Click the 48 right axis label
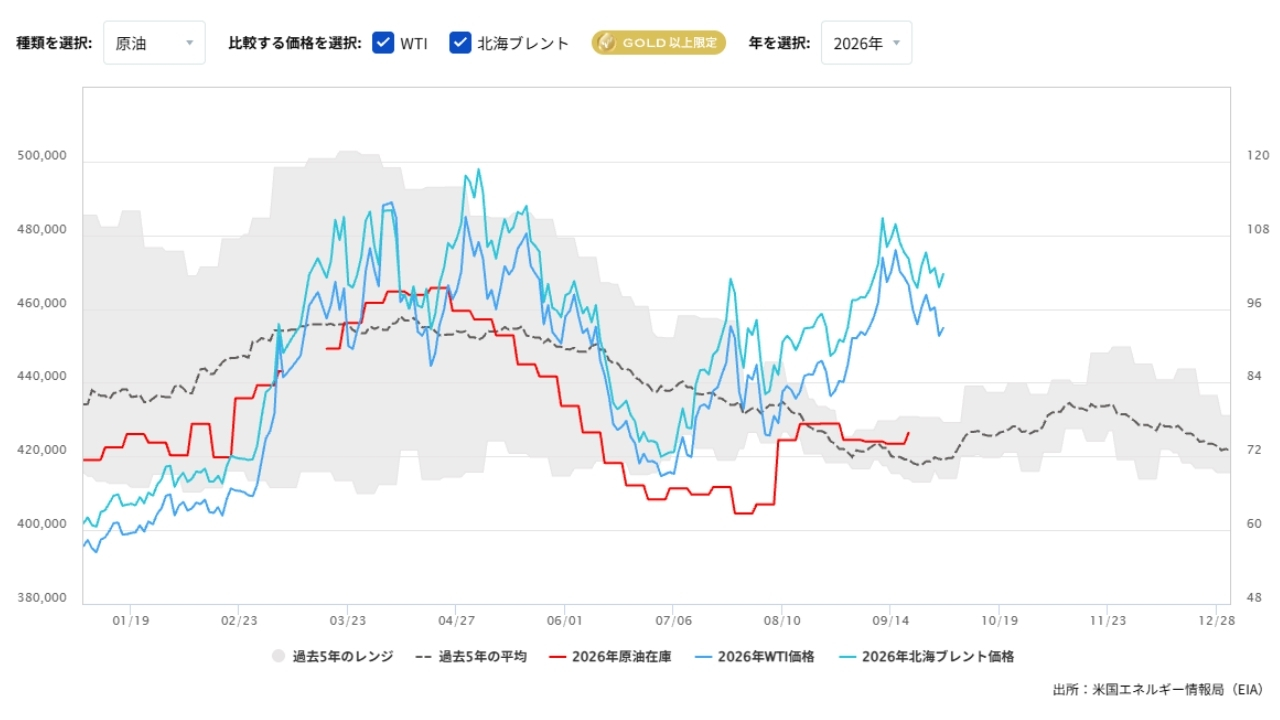1280x720 pixels. 1254,598
